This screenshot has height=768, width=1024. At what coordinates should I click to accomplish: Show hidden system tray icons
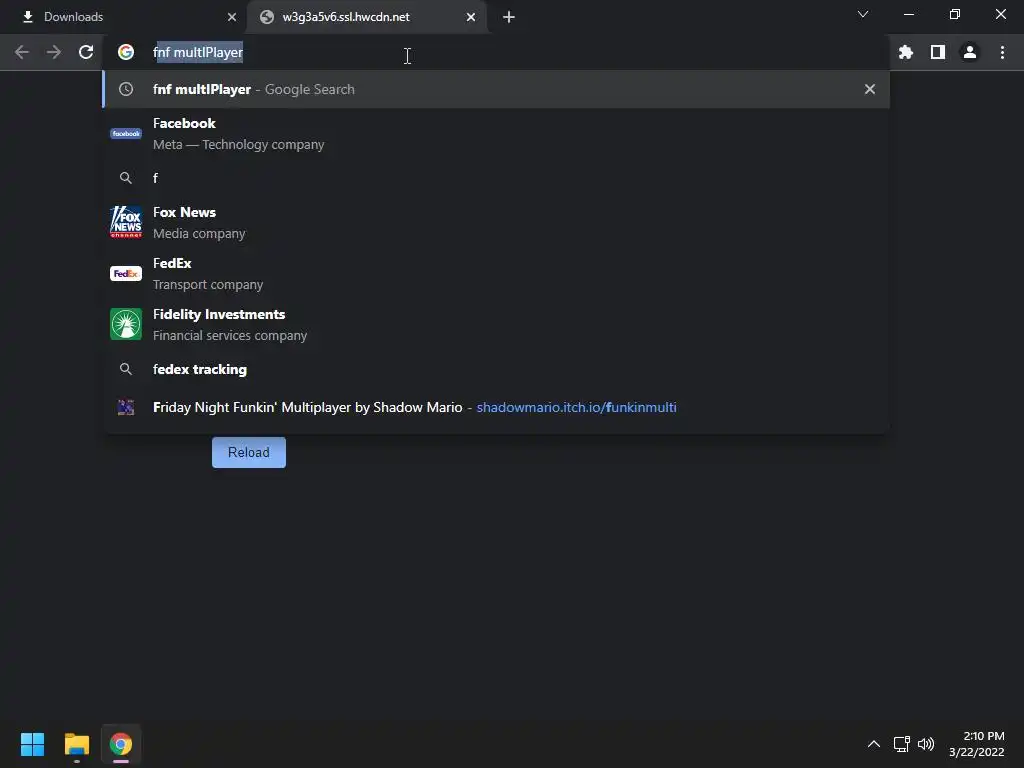tap(874, 744)
